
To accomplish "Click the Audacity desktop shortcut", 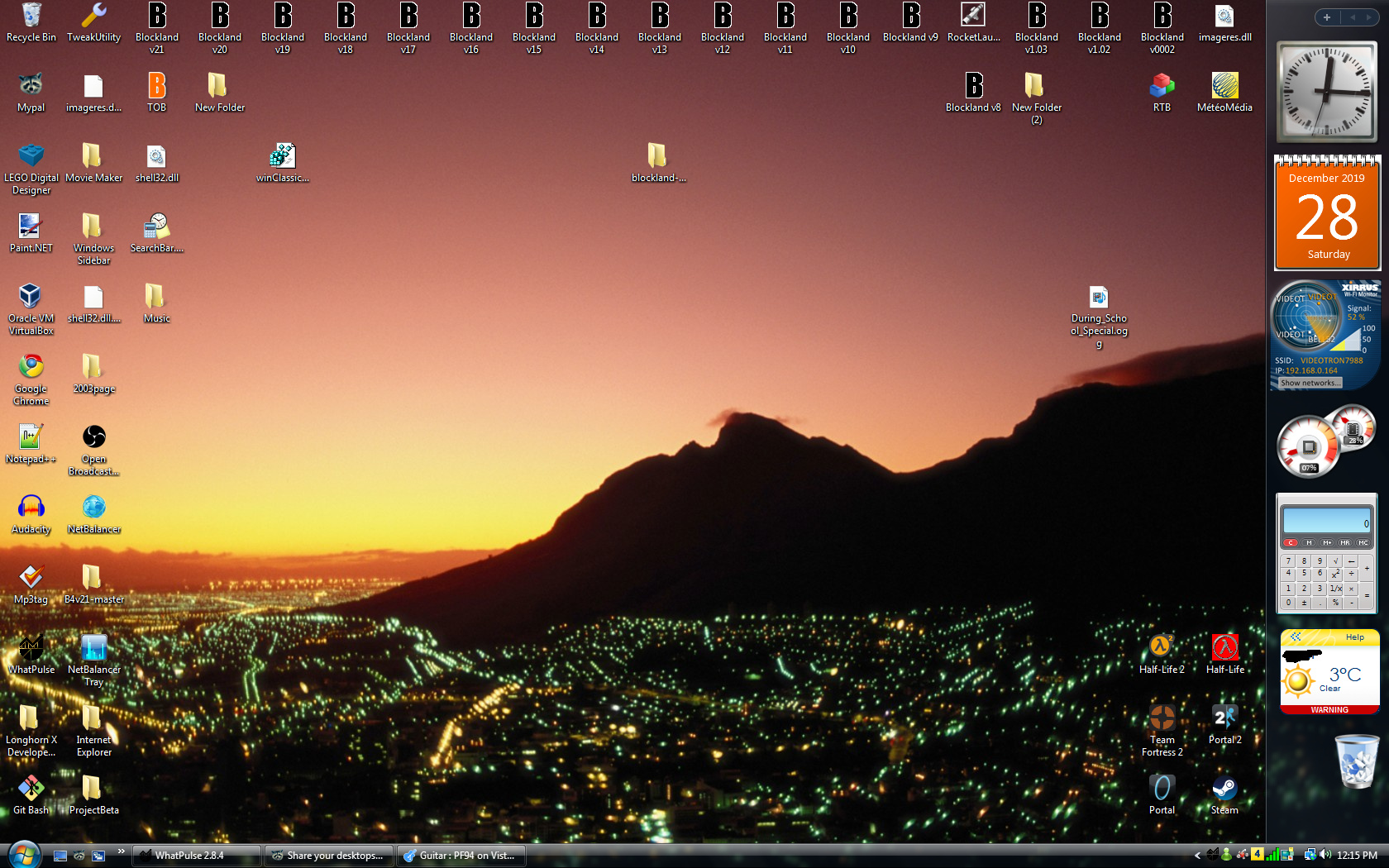I will (x=31, y=513).
